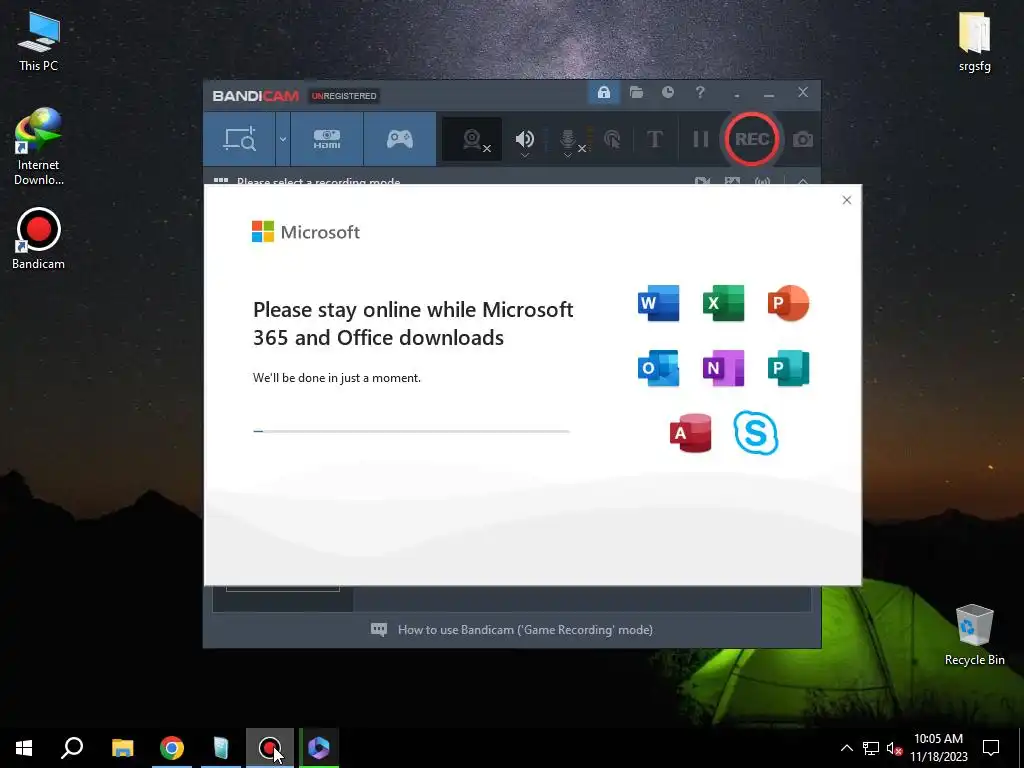Start recording with the REC button
1024x768 pixels.
coord(752,138)
